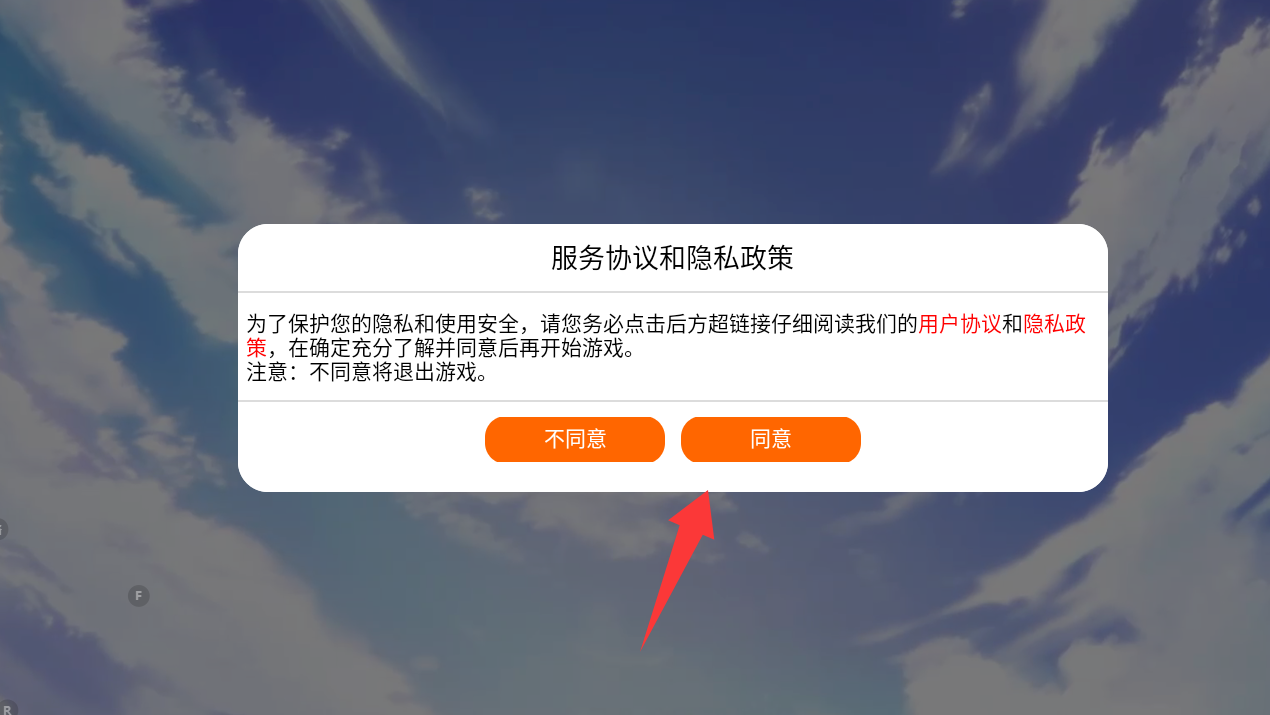Click the R key overlay icon
This screenshot has width=1270, height=715.
click(5, 708)
